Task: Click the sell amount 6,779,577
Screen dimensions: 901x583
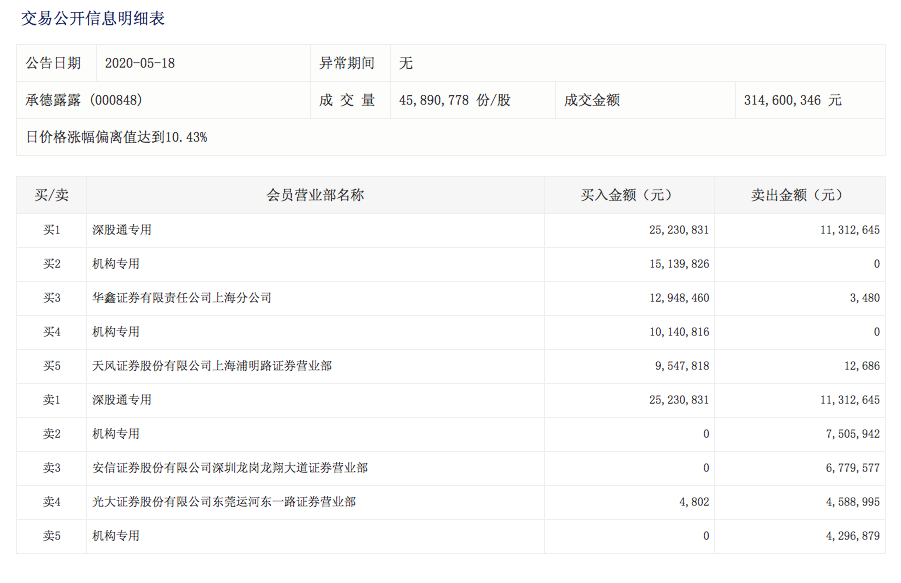Action: pos(849,468)
